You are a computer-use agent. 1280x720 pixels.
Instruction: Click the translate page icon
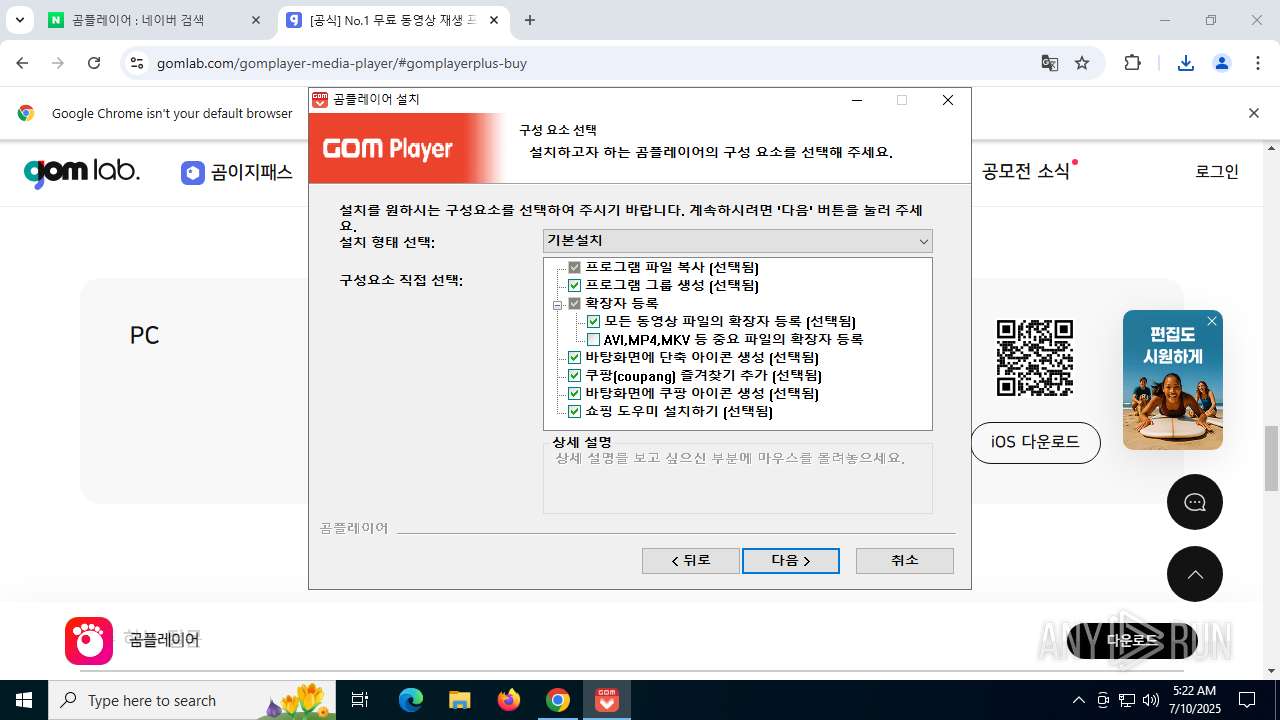coord(1049,63)
